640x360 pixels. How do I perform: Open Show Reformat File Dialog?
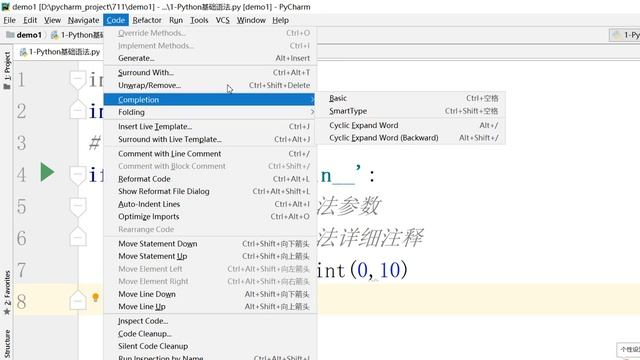click(210, 191)
